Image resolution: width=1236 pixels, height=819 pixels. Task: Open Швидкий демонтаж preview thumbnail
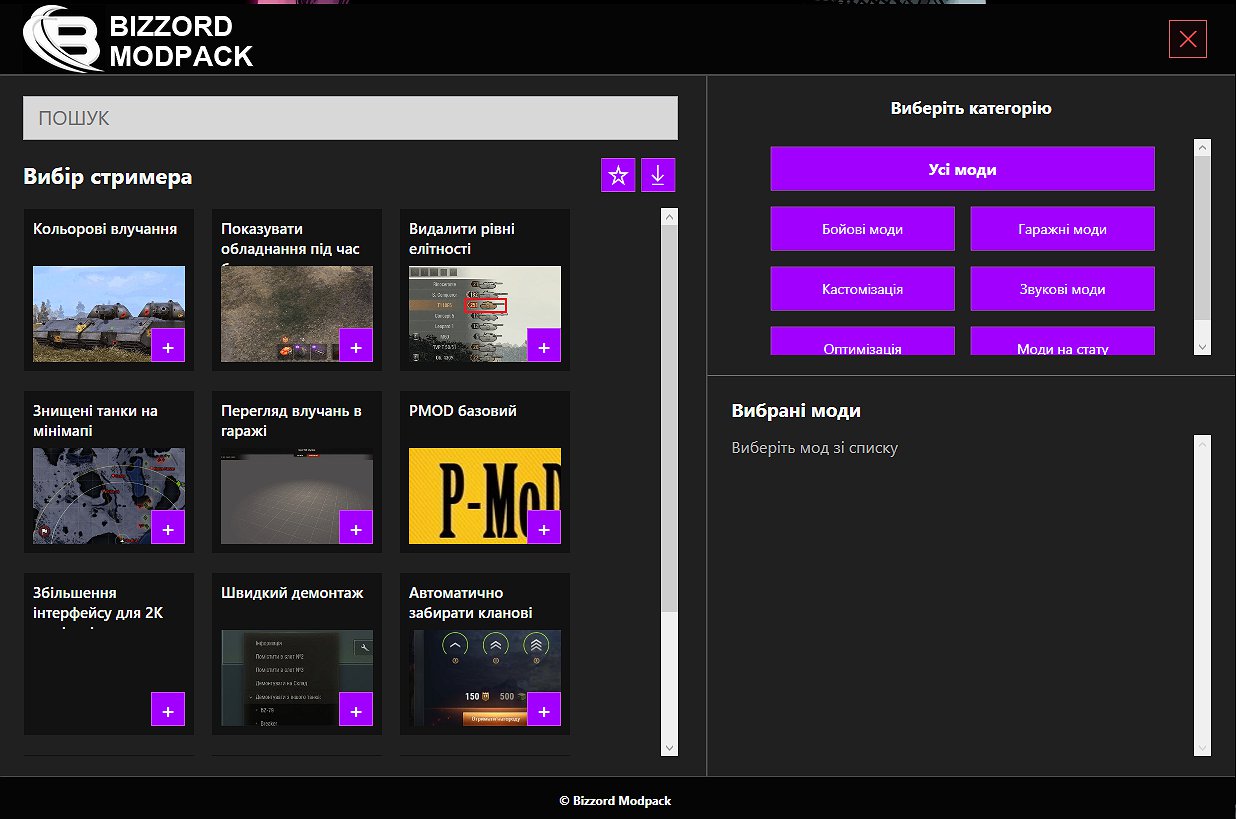pos(297,678)
